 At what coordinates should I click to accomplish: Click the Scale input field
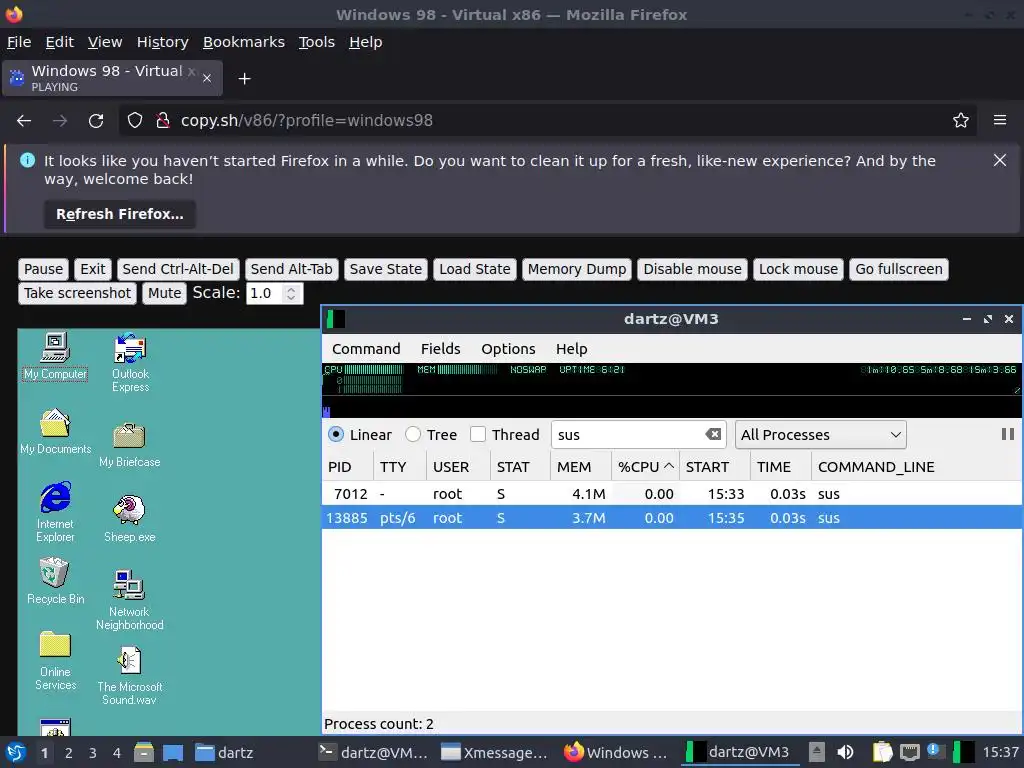265,293
